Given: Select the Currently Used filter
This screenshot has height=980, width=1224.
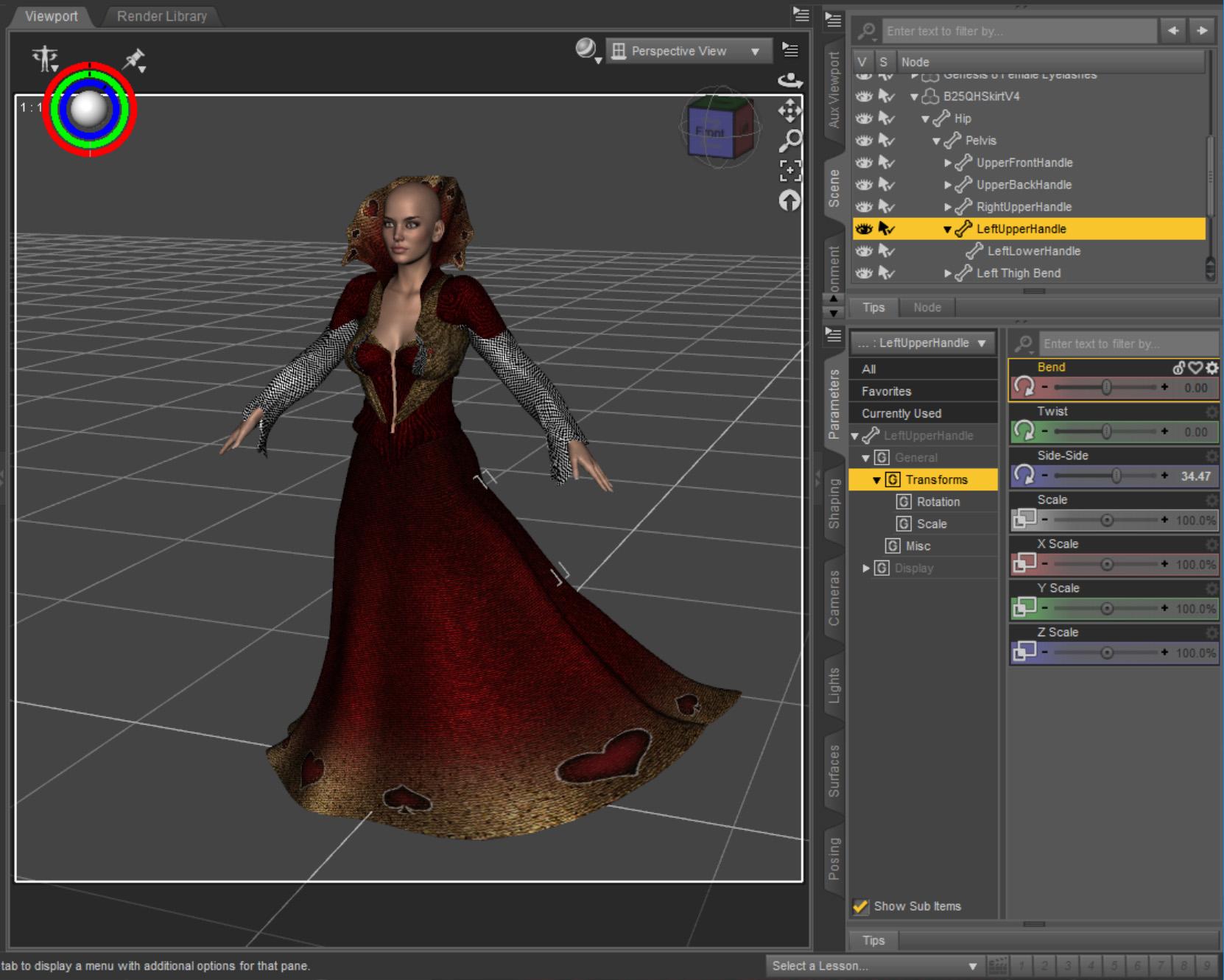Looking at the screenshot, I should tap(901, 413).
